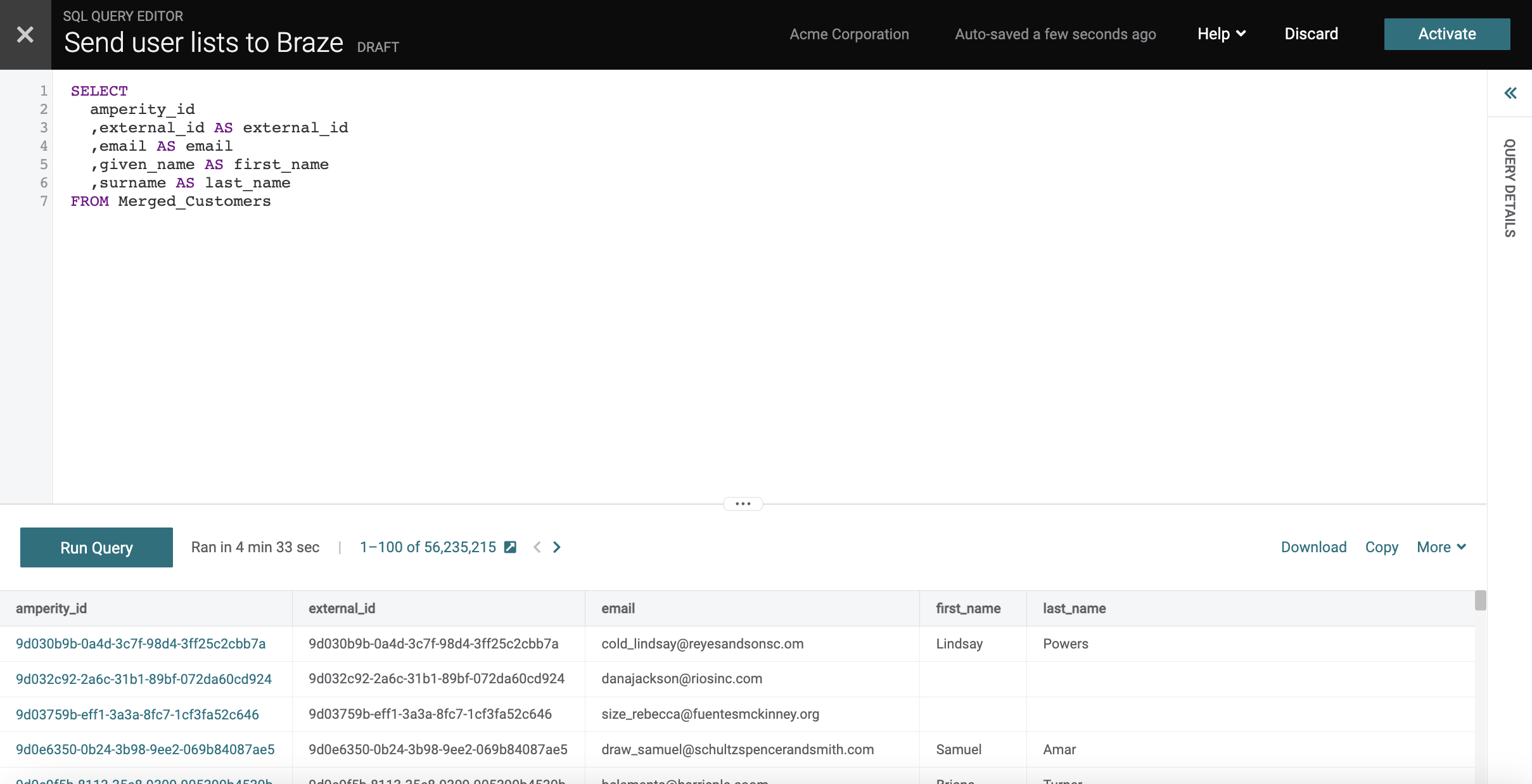
Task: Click the given_name AS first_name line
Action: coord(210,165)
